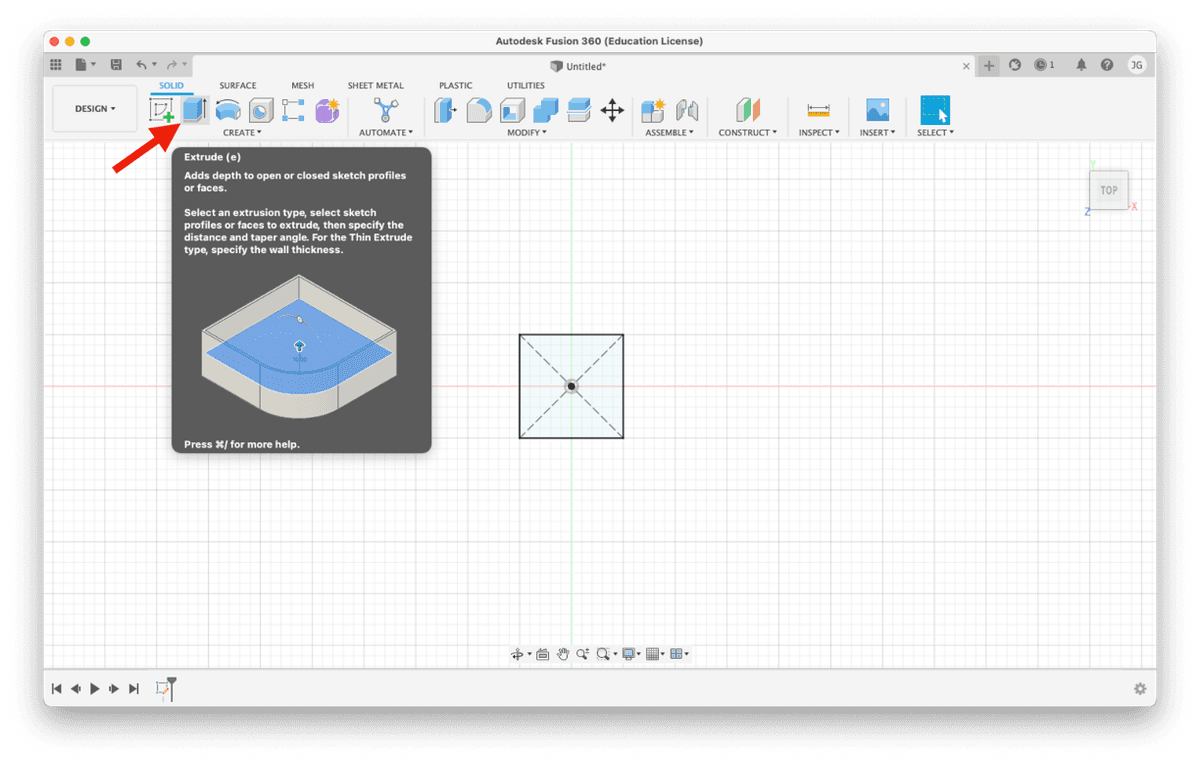The image size is (1200, 765).
Task: Switch to the SOLID tab
Action: point(172,86)
